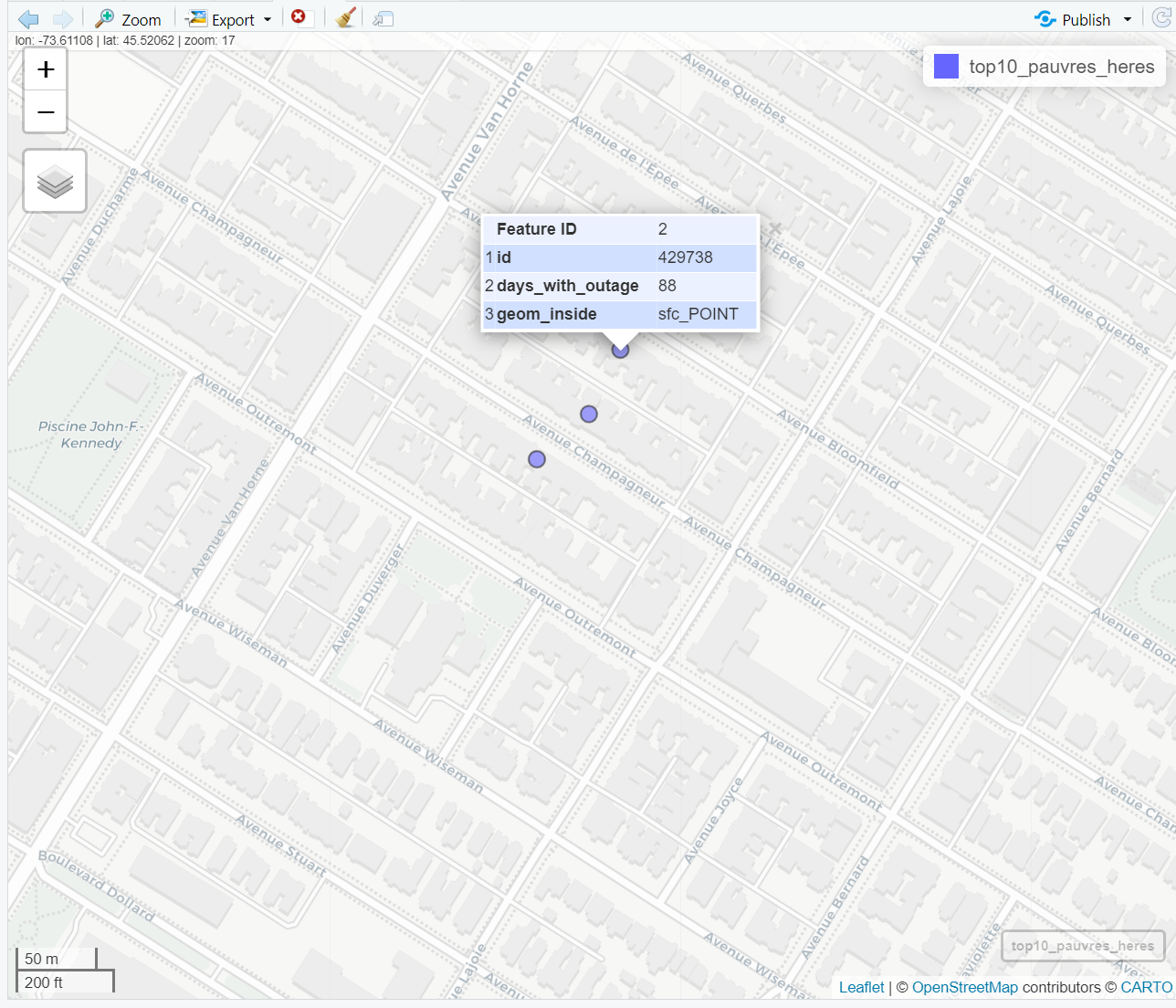
Task: Zoom in on the map
Action: (46, 70)
